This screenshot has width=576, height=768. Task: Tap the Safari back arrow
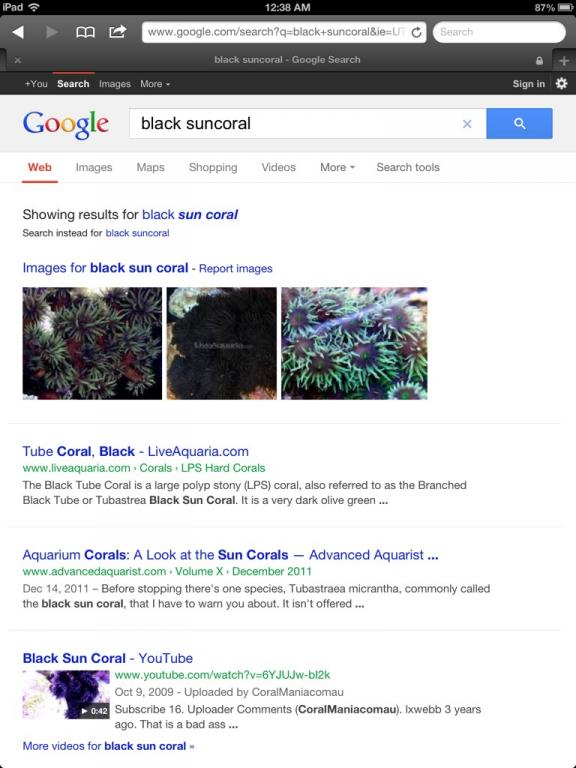pyautogui.click(x=19, y=32)
